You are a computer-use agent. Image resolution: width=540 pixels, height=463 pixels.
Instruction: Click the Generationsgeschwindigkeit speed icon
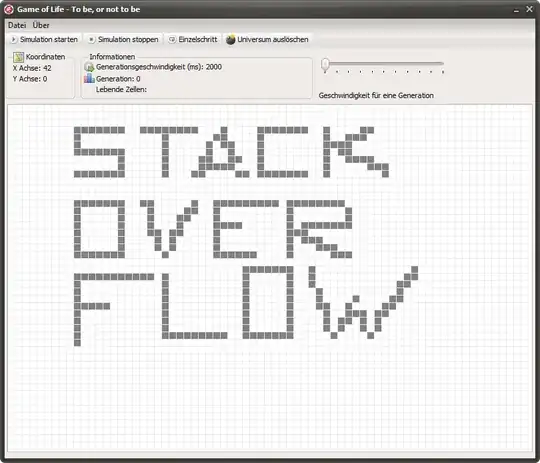(x=89, y=67)
